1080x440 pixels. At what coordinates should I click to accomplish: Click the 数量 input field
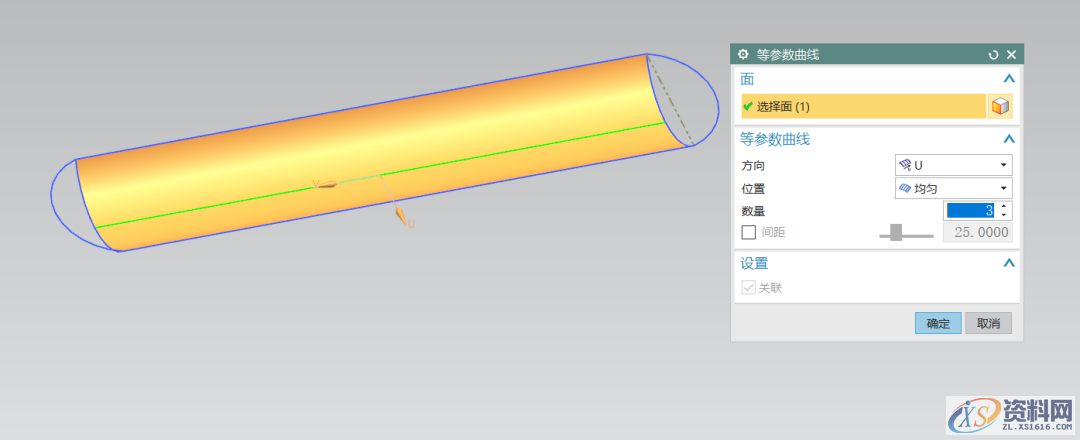pos(970,211)
